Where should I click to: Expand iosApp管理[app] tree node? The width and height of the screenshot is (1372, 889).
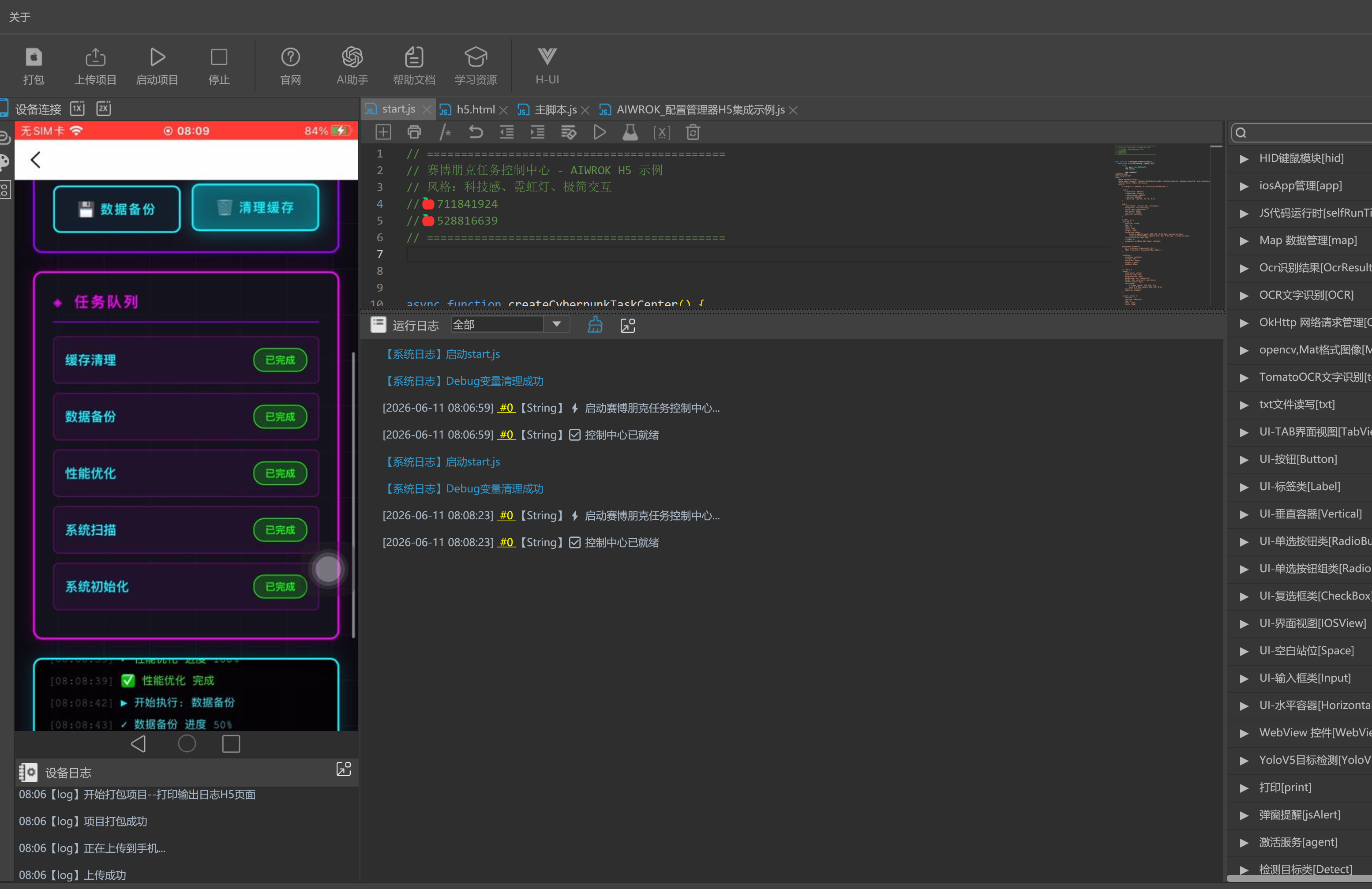1244,186
